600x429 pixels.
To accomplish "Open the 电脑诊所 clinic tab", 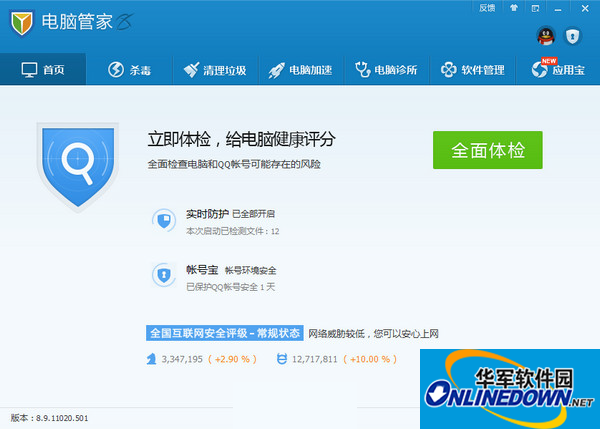I will tap(386, 70).
